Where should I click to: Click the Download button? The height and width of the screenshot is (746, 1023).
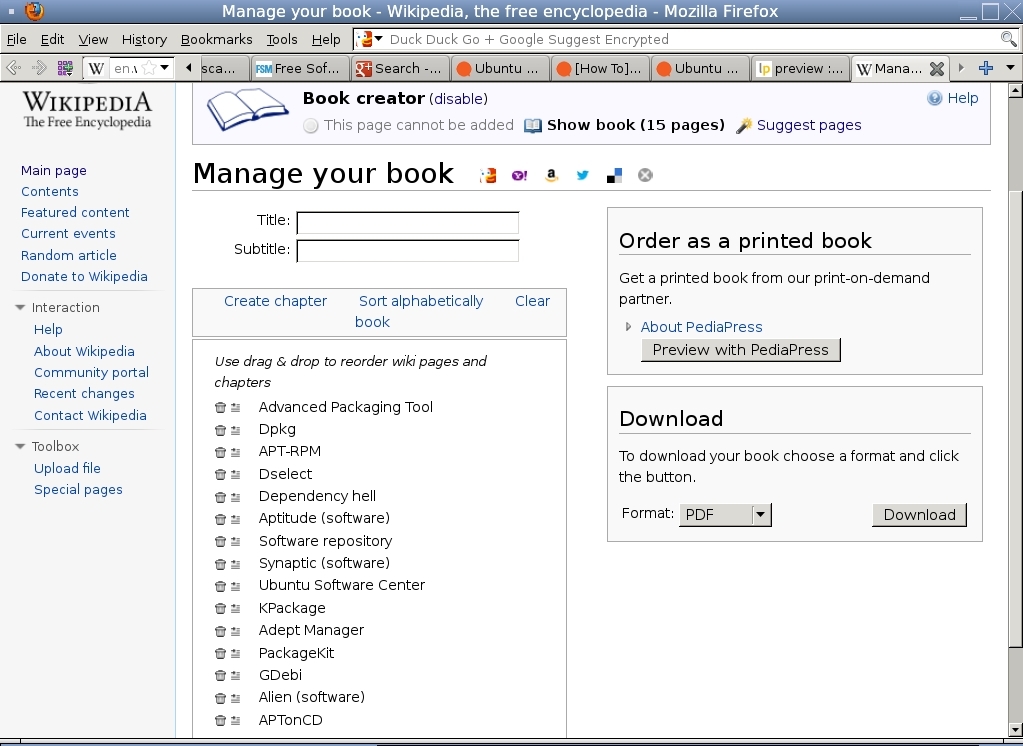919,515
